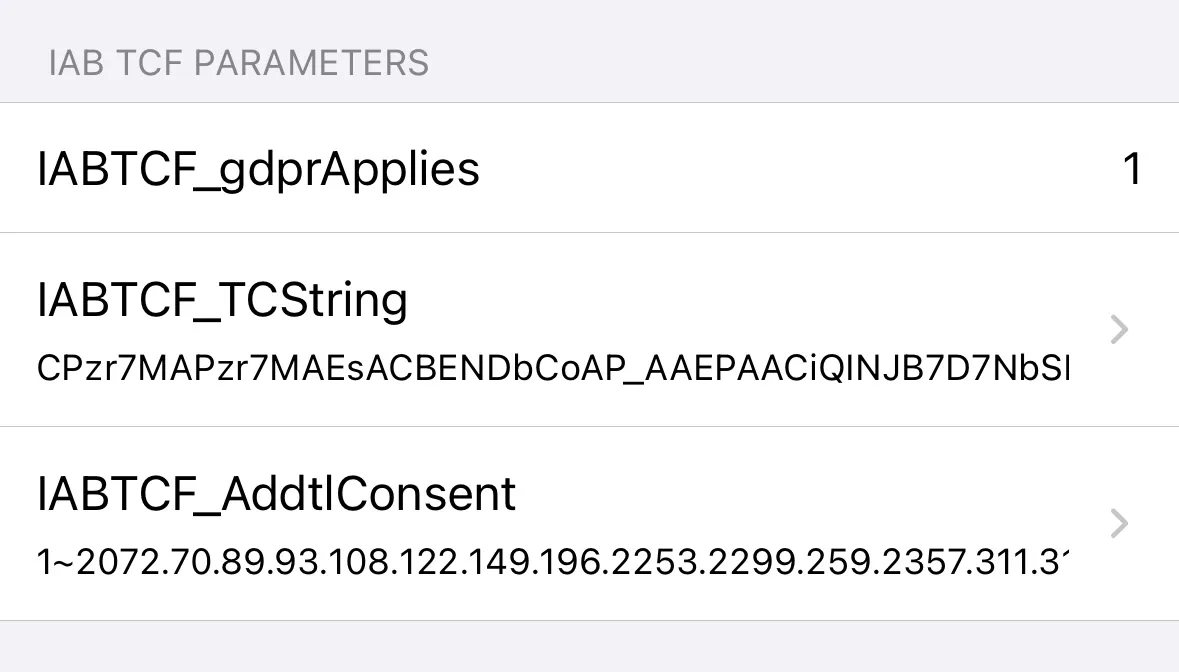The image size is (1179, 672).
Task: Select the consent string starting with CPzr7MAPzr7MA
Action: coord(552,368)
